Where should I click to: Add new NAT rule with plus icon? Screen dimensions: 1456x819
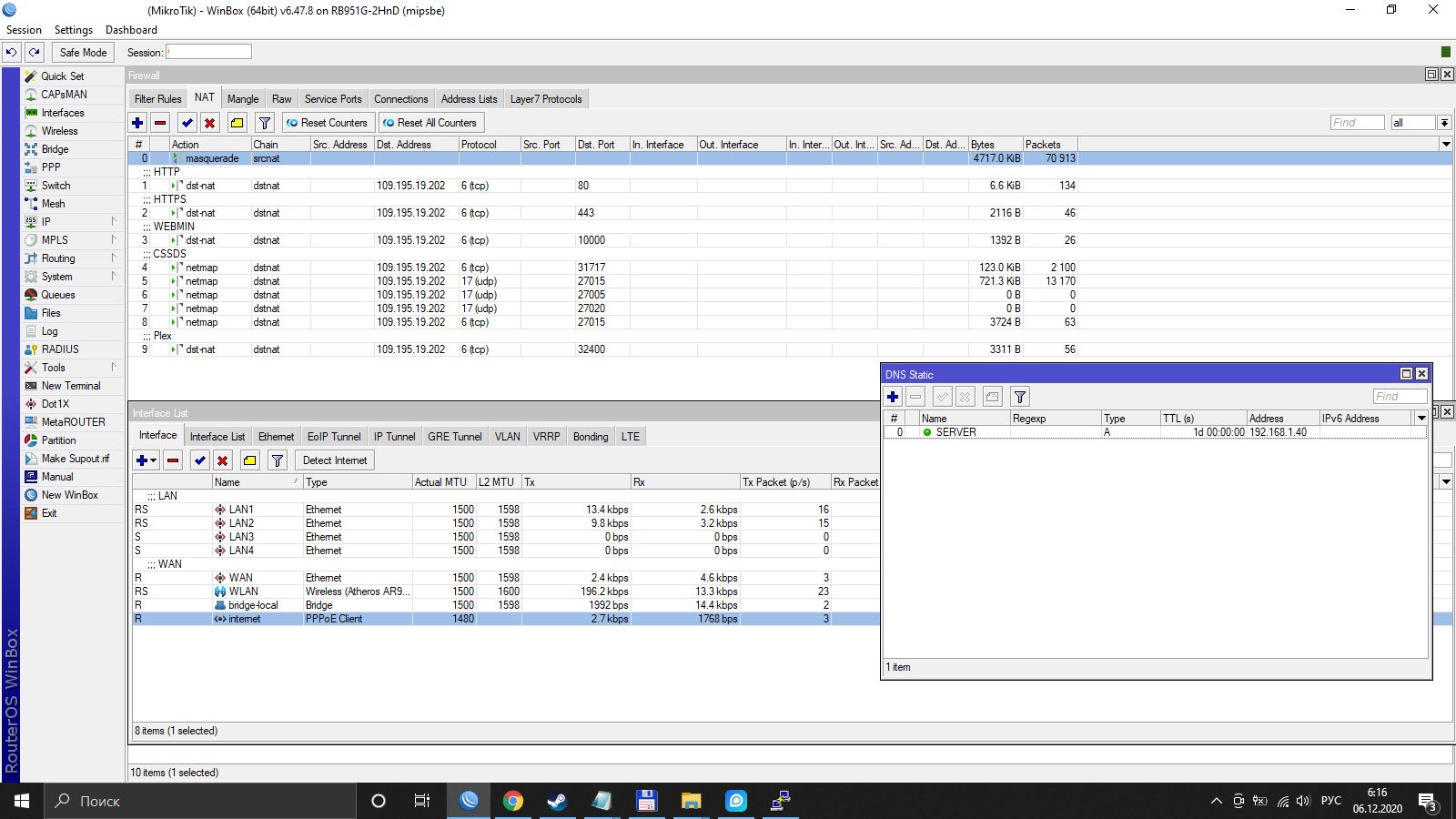click(x=137, y=123)
